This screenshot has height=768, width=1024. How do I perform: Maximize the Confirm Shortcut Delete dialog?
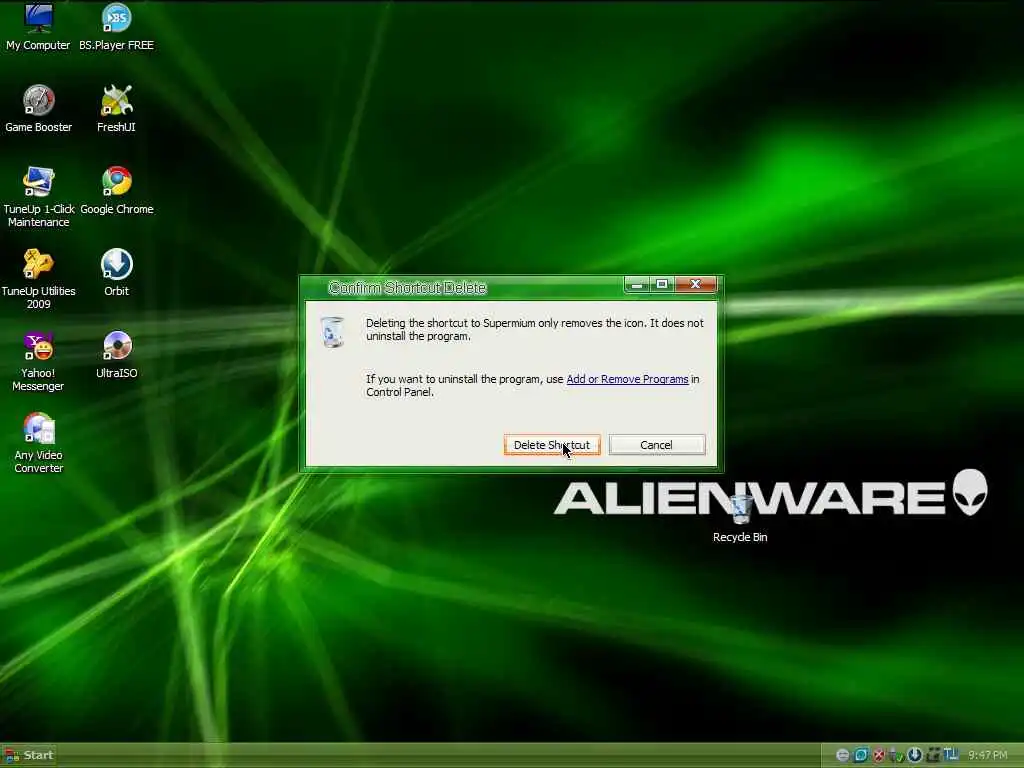(x=662, y=285)
